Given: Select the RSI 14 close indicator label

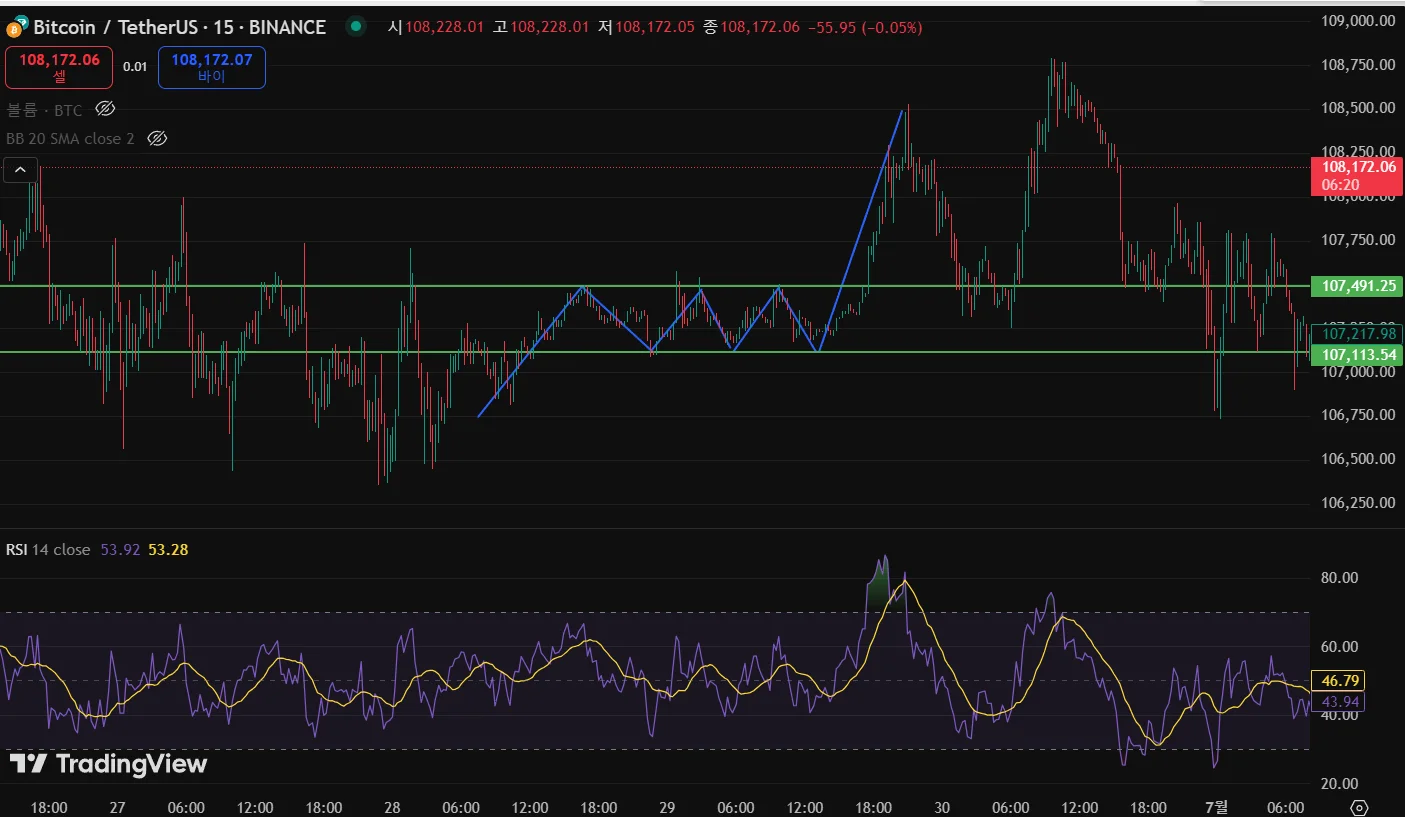Looking at the screenshot, I should click(x=48, y=549).
